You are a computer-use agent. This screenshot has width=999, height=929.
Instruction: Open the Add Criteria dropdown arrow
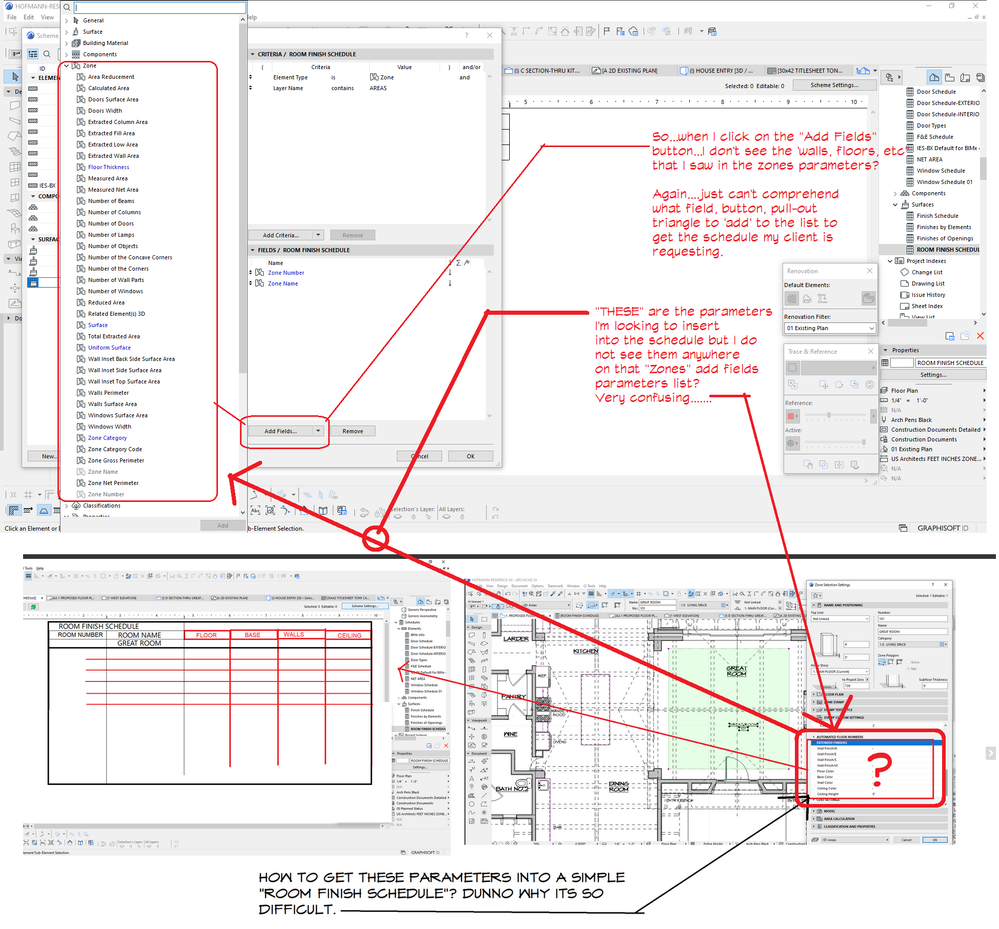[318, 235]
